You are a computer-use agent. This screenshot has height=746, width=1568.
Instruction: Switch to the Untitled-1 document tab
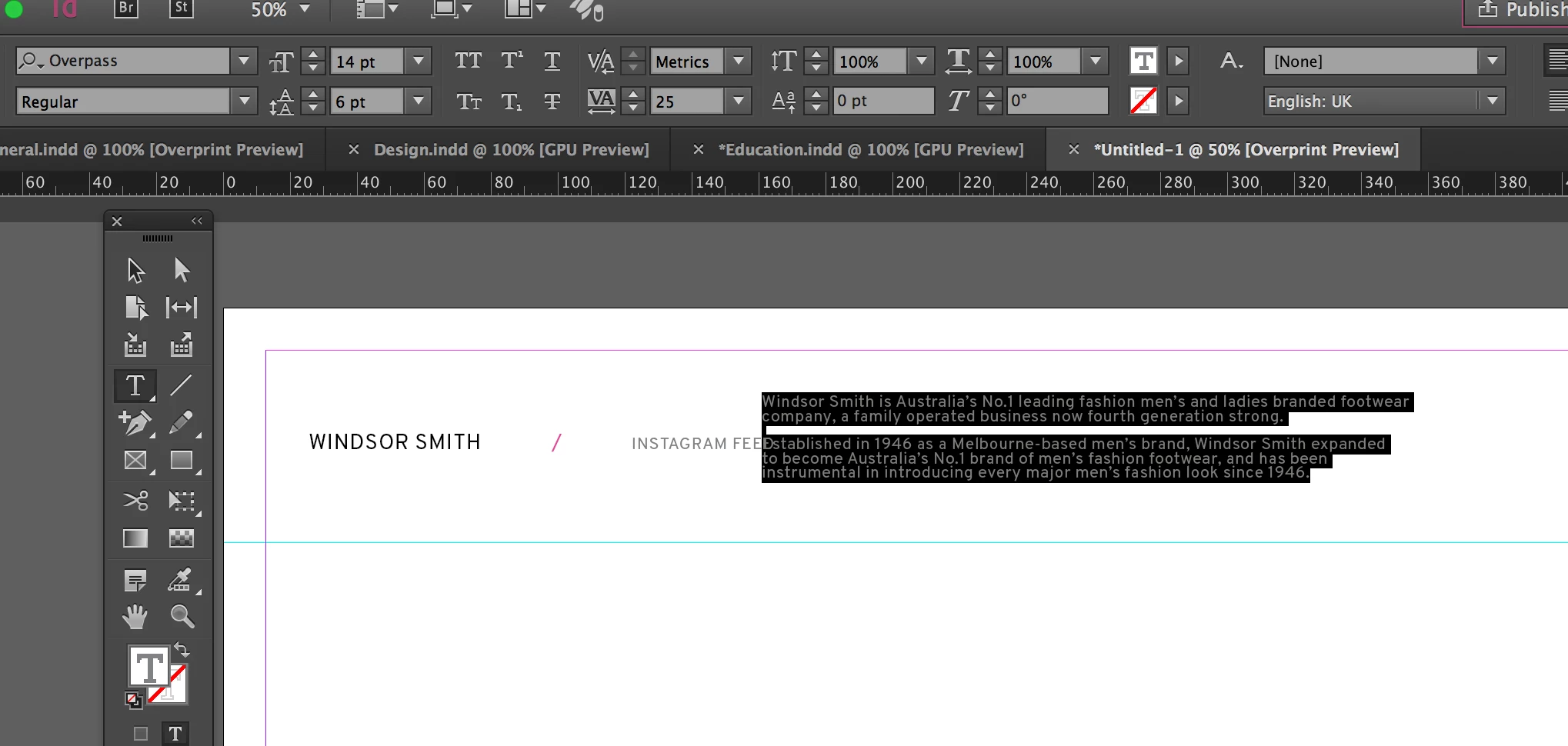(x=1246, y=150)
